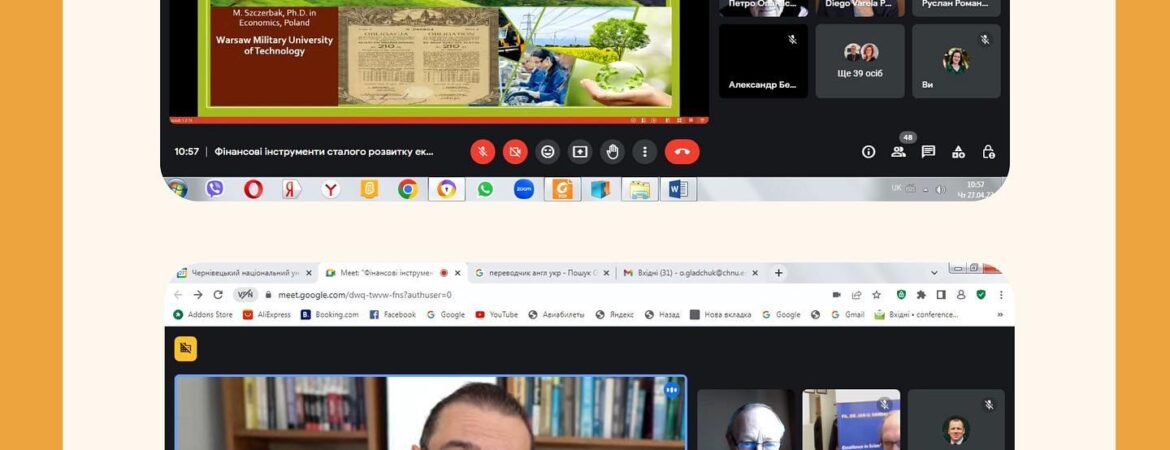Click the Windows Start orb
The height and width of the screenshot is (450, 1170).
(x=178, y=189)
